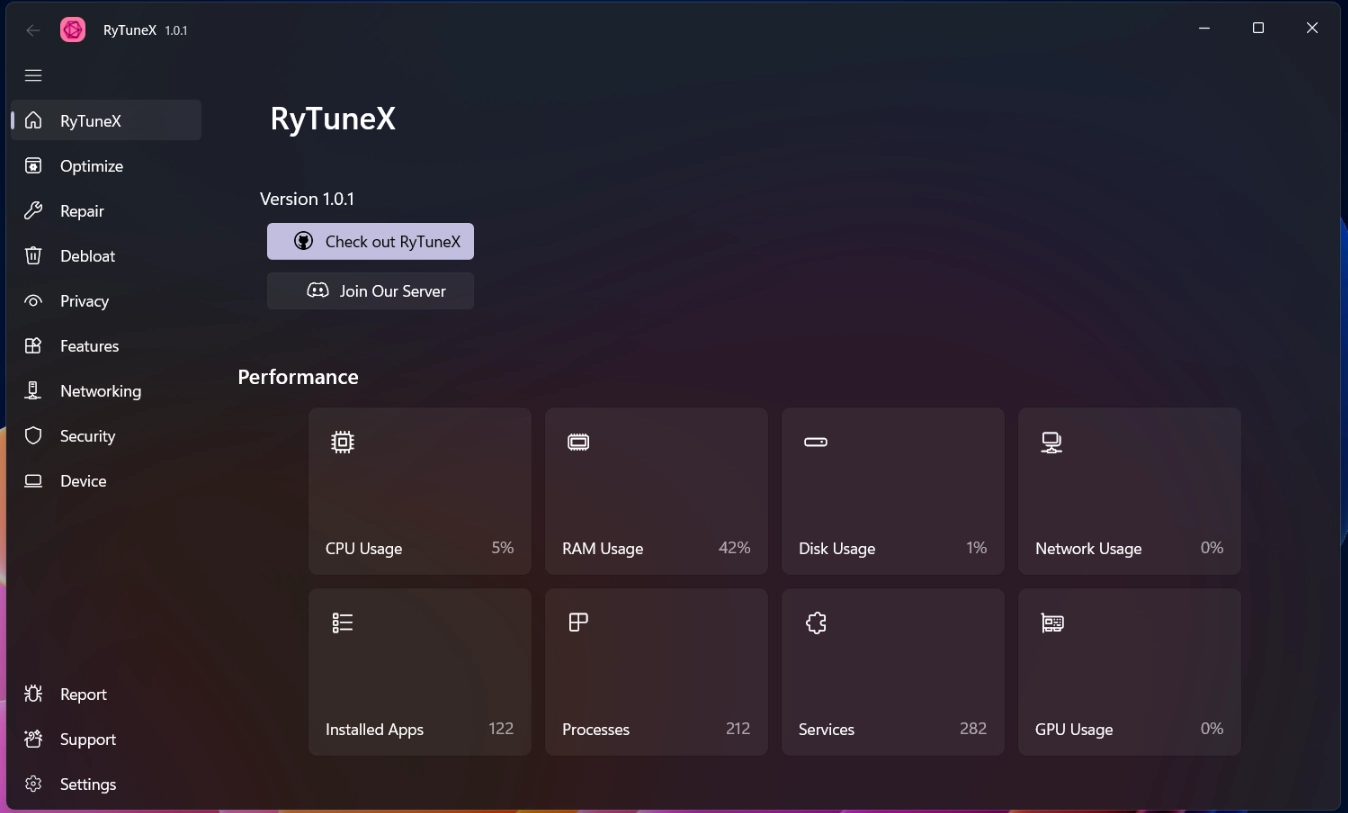Click the Performance heading
The image size is (1348, 813).
pyautogui.click(x=298, y=377)
